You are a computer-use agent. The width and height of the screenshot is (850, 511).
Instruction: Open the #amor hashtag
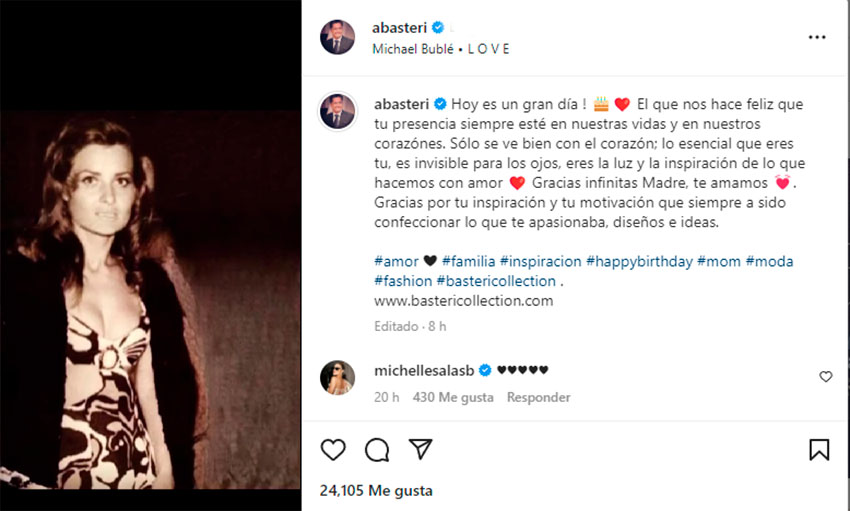tap(396, 262)
